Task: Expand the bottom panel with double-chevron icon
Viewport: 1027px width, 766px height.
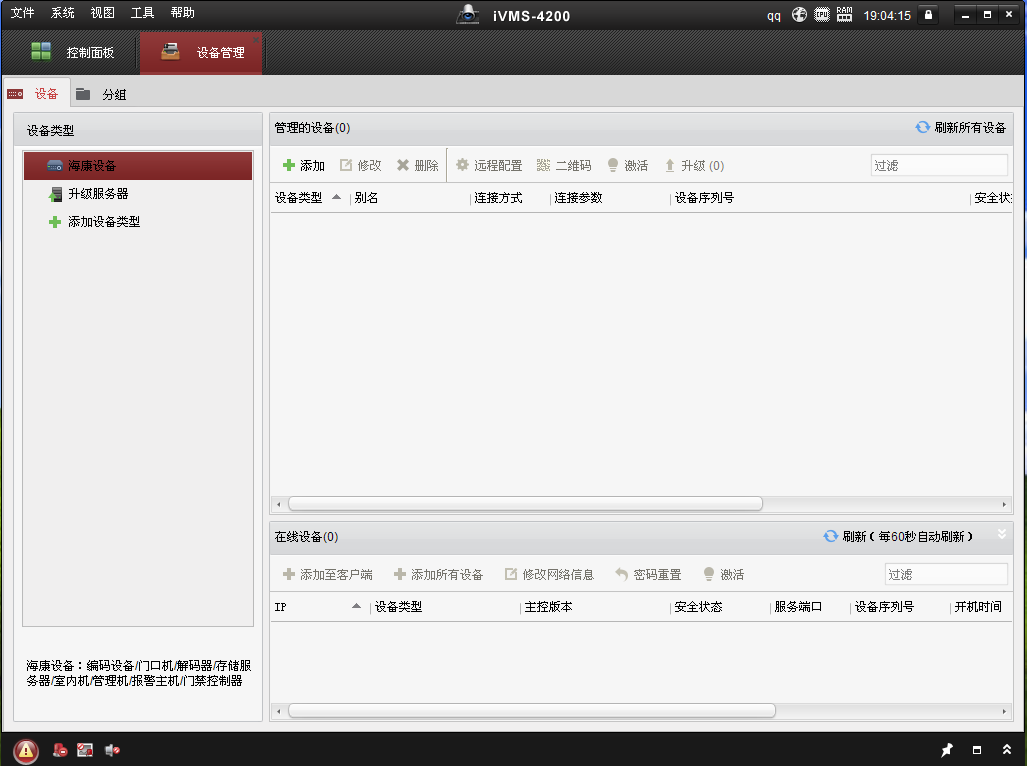Action: click(x=1005, y=750)
